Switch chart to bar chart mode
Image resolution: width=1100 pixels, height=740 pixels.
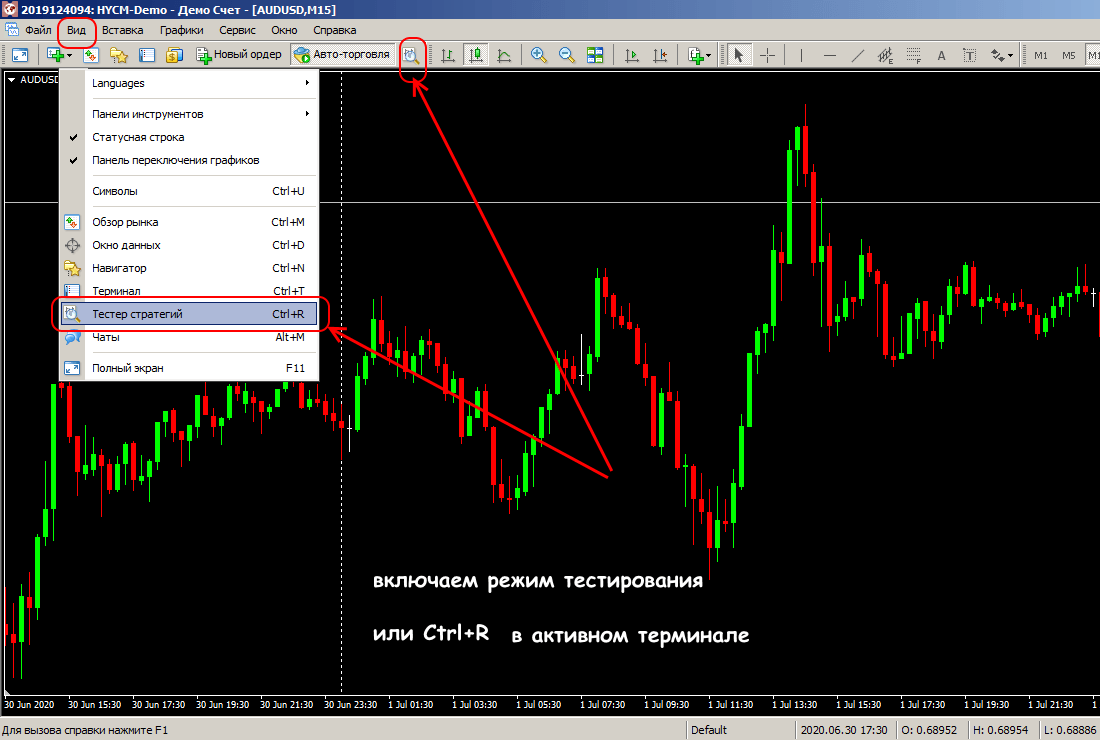[447, 55]
